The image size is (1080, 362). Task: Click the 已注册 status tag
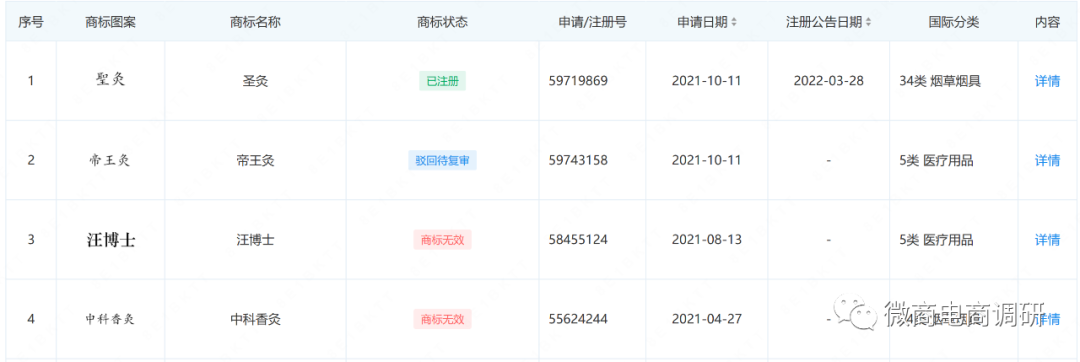pos(442,81)
